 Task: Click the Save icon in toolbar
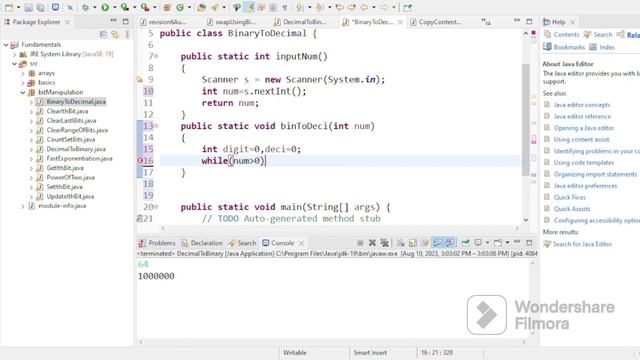(28, 7)
